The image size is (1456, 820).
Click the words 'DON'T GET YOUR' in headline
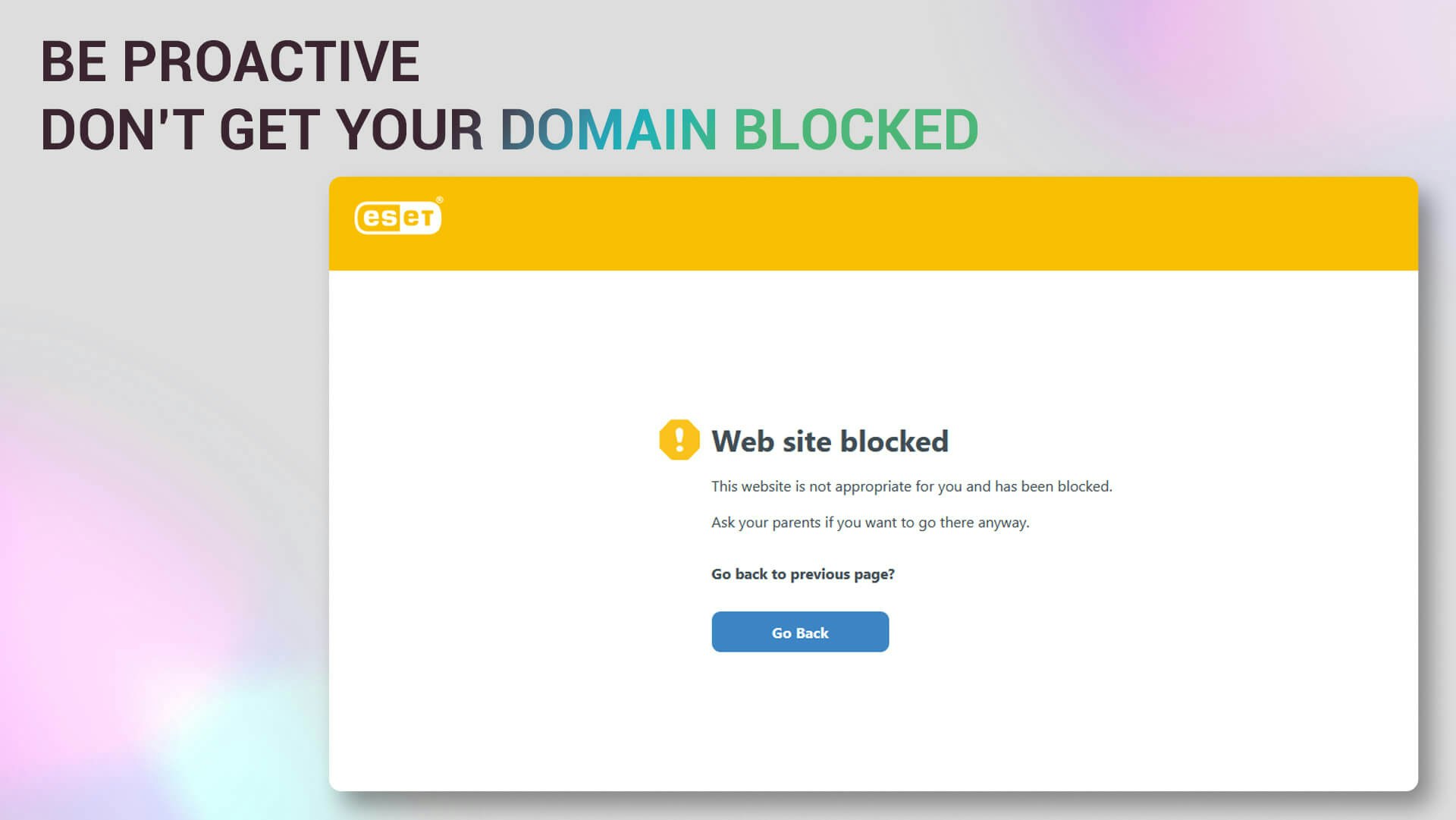coord(262,130)
